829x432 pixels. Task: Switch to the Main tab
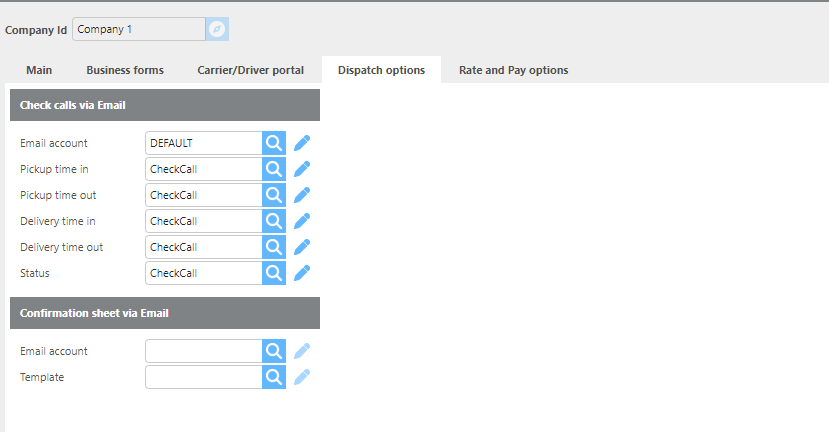(x=39, y=70)
